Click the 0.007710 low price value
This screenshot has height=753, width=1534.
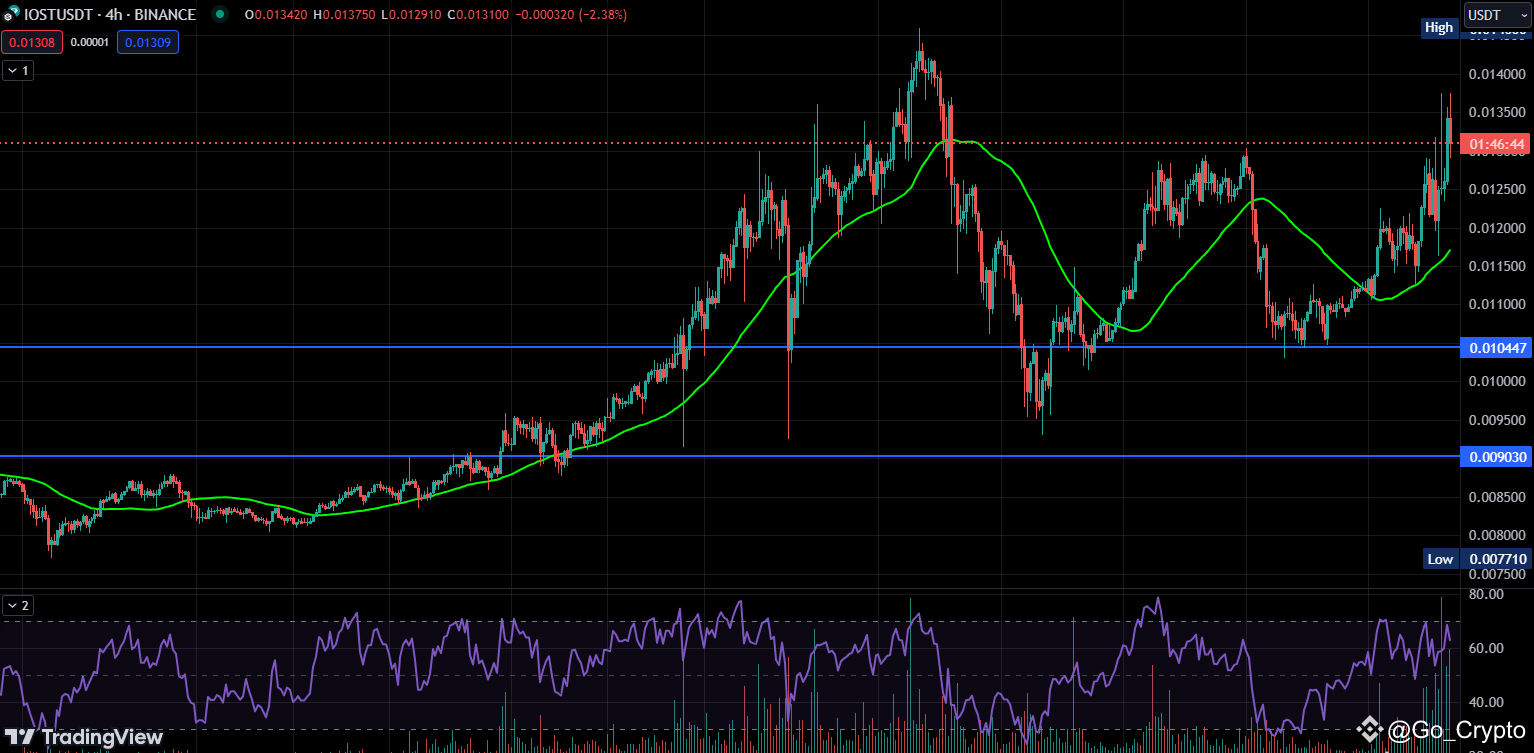click(1495, 559)
